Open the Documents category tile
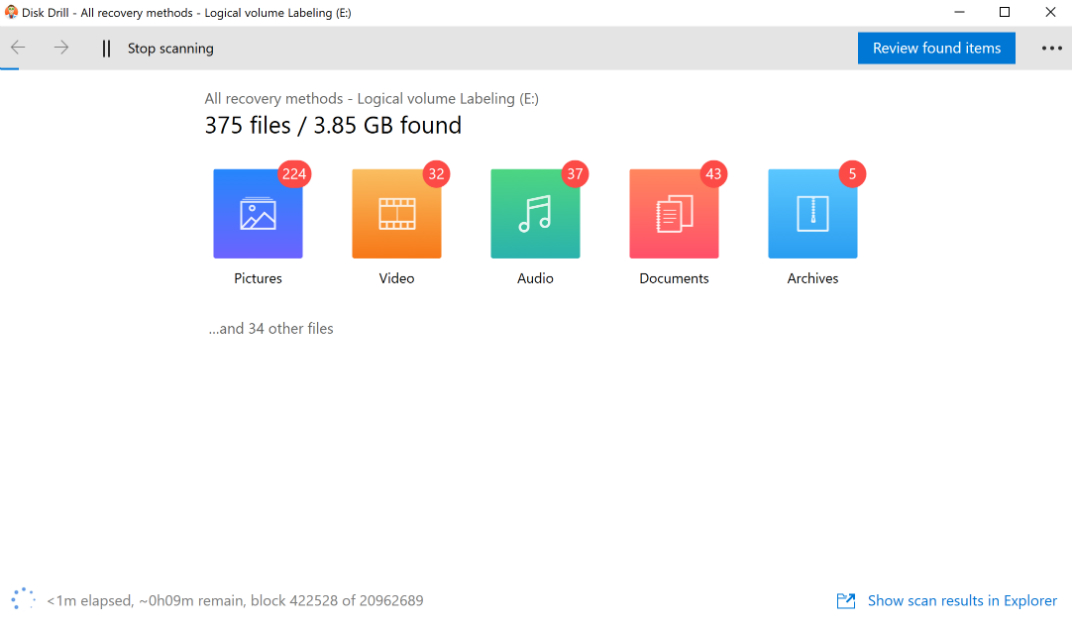Image resolution: width=1072 pixels, height=624 pixels. coord(674,214)
